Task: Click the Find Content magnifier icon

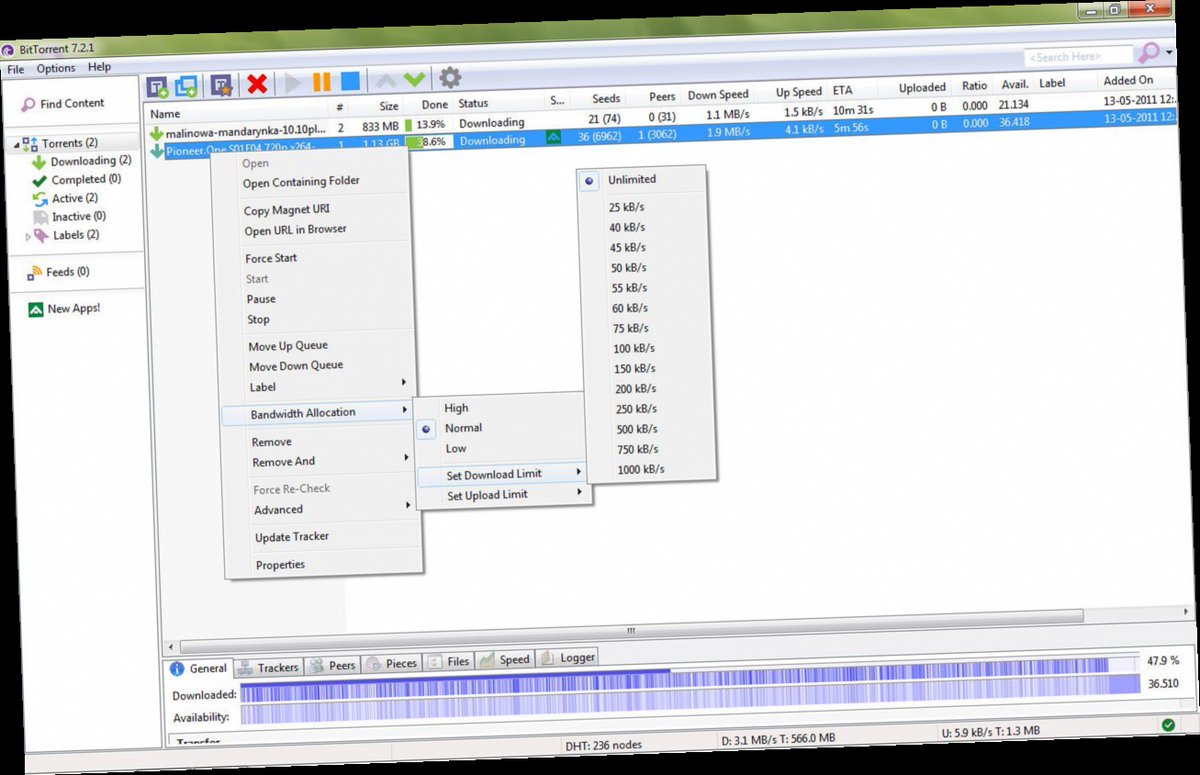Action: [28, 105]
